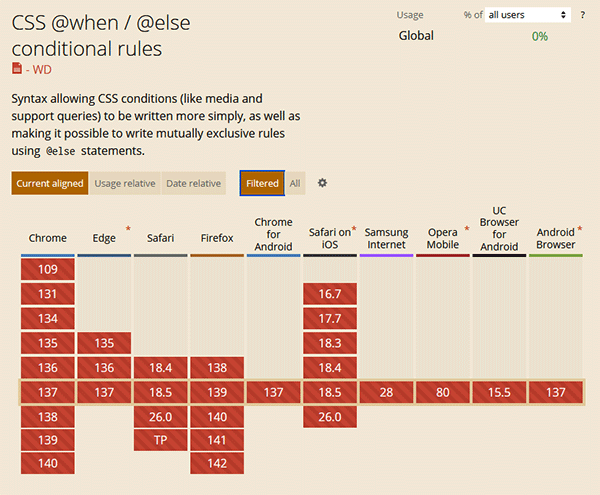600x495 pixels.
Task: Click the usage help question mark
Action: (x=584, y=15)
